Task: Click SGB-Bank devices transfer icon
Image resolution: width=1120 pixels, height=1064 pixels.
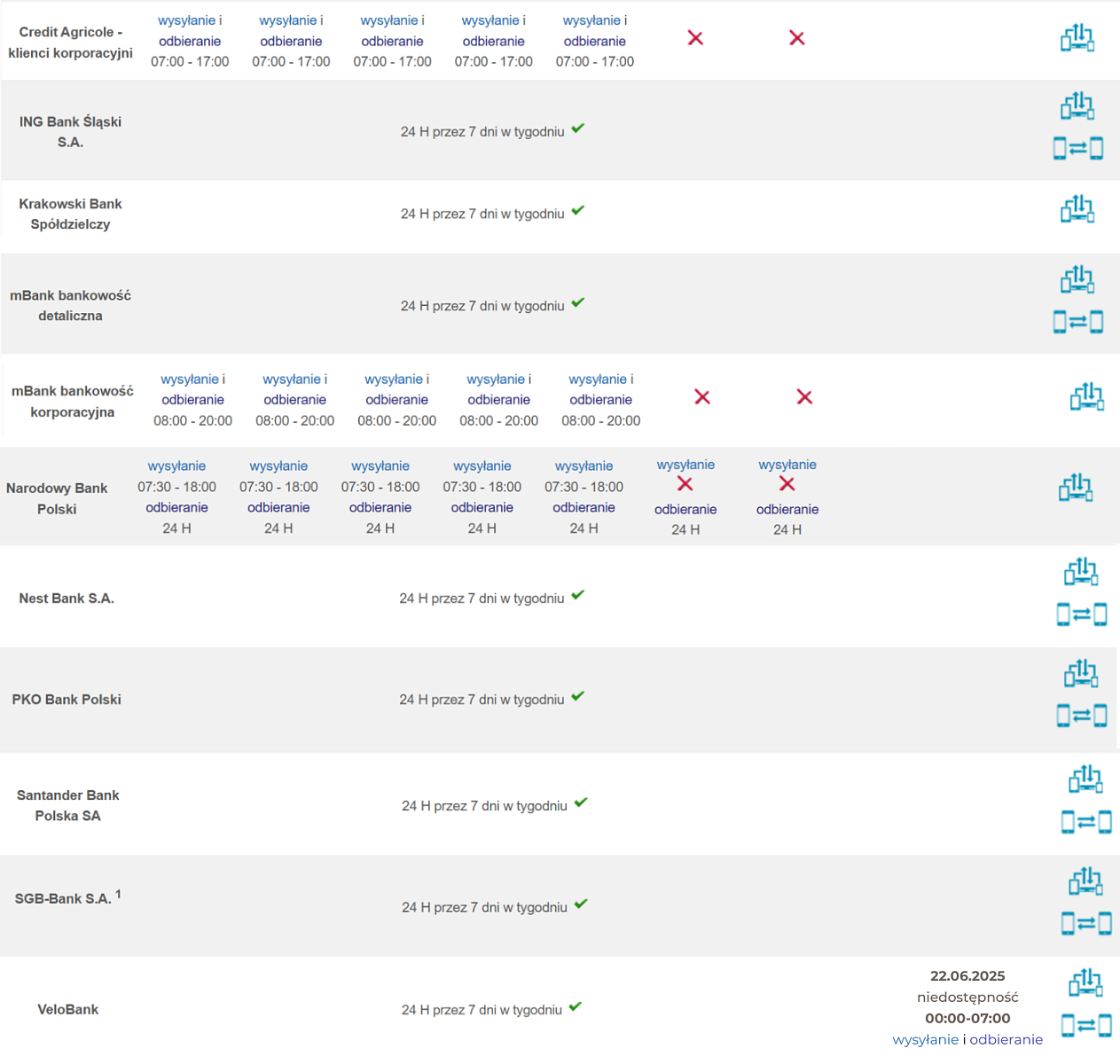Action: coord(1085,881)
